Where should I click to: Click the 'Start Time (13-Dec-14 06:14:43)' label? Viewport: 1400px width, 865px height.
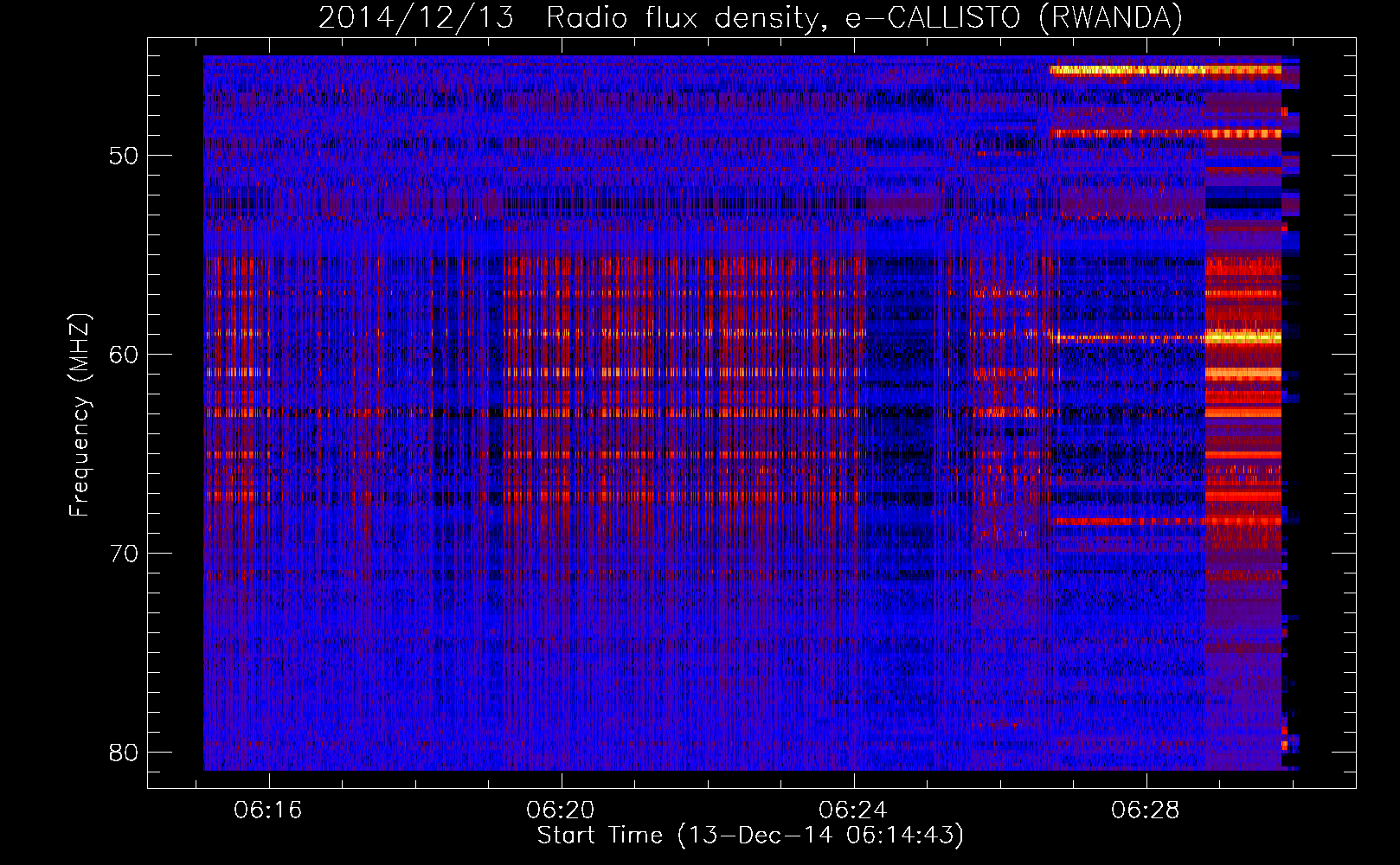[x=750, y=836]
